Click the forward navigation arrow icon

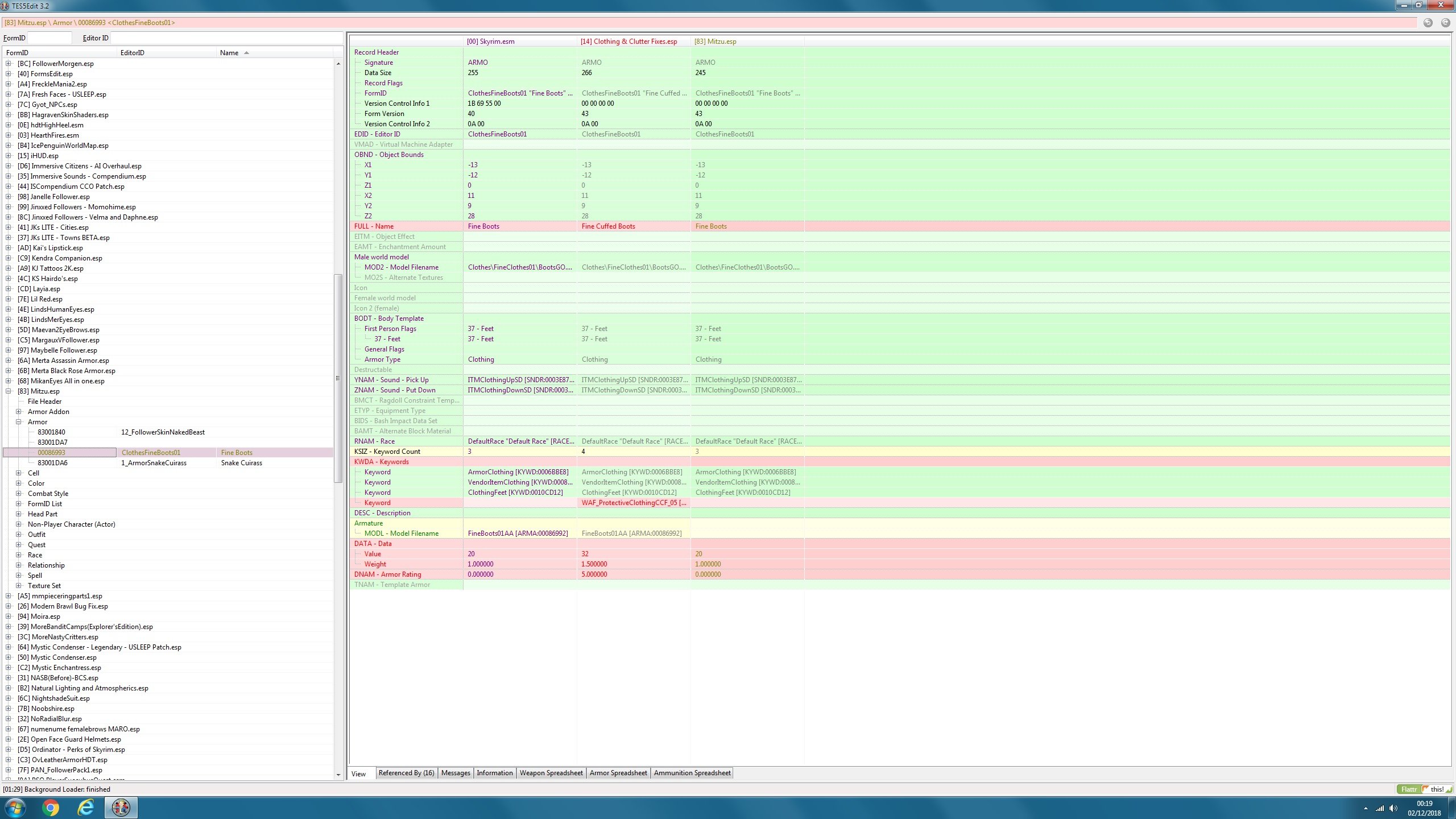[1445, 23]
